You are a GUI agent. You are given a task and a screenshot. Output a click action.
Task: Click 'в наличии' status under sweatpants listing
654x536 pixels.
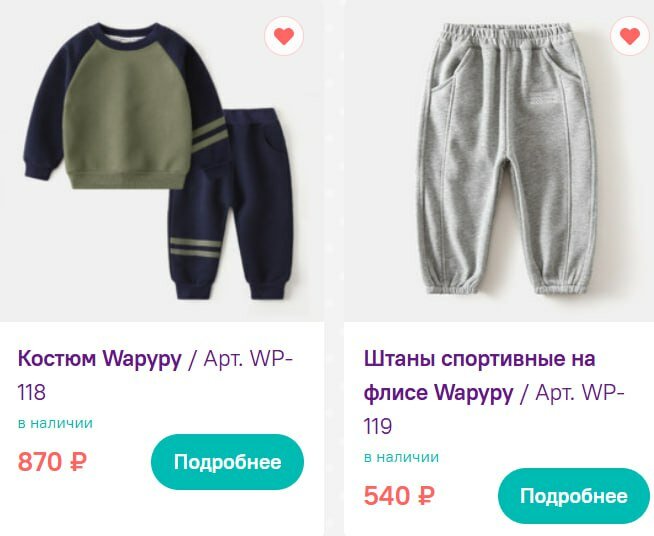[x=401, y=457]
